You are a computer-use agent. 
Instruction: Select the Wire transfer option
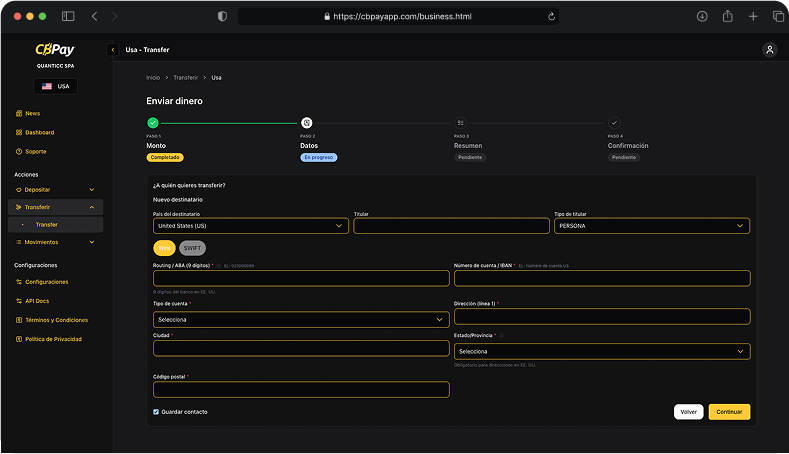coord(164,248)
